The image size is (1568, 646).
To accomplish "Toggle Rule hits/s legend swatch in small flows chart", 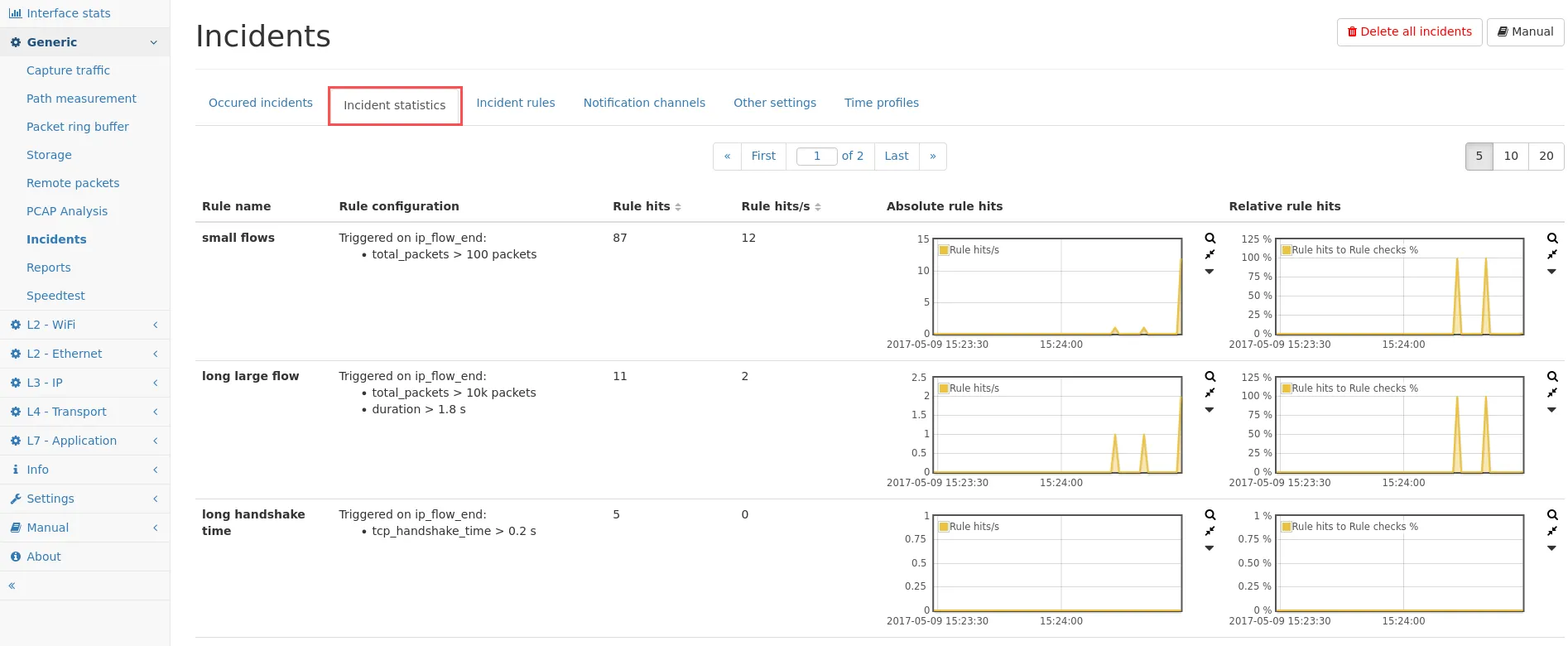I will click(944, 250).
